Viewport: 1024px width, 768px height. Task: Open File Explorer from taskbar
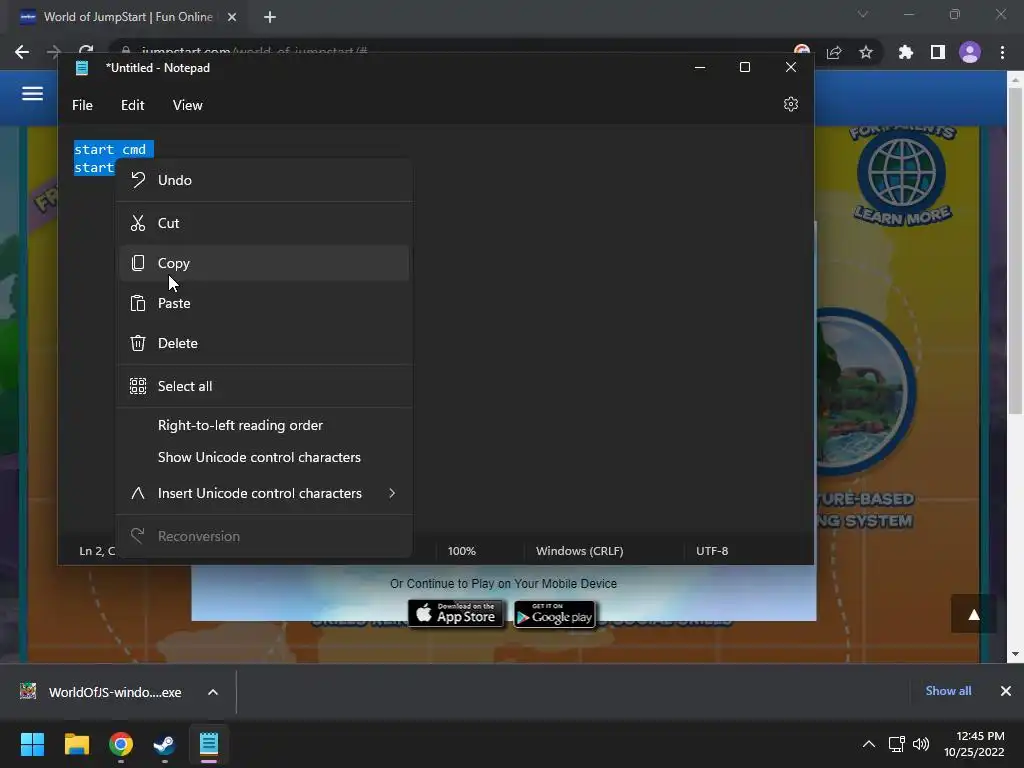coord(76,744)
